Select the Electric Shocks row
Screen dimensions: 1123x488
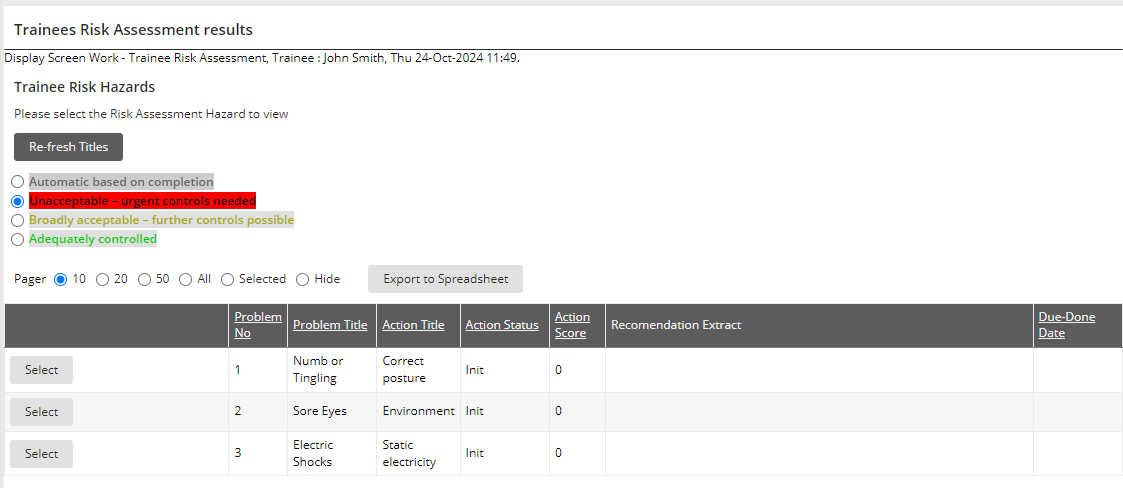[41, 454]
